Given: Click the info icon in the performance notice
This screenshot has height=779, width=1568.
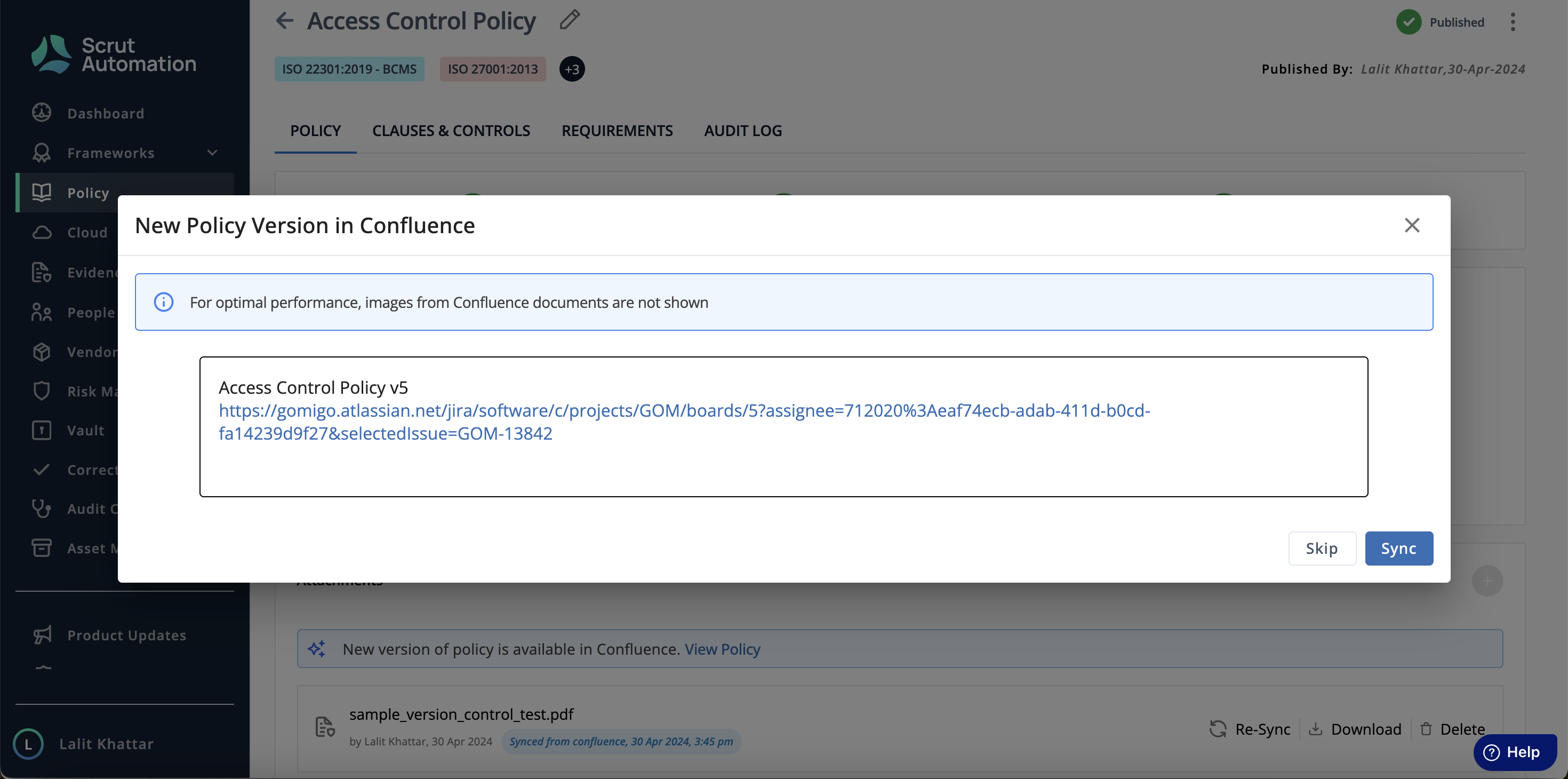Looking at the screenshot, I should point(163,302).
